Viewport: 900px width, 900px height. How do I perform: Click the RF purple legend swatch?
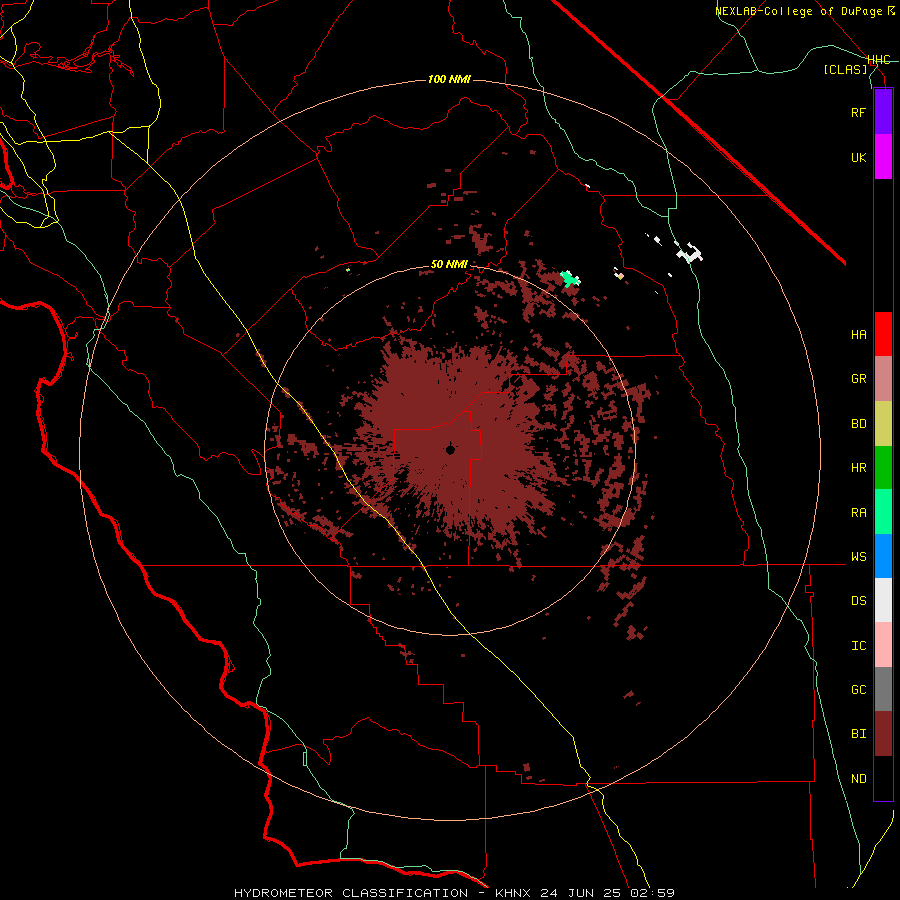[883, 112]
